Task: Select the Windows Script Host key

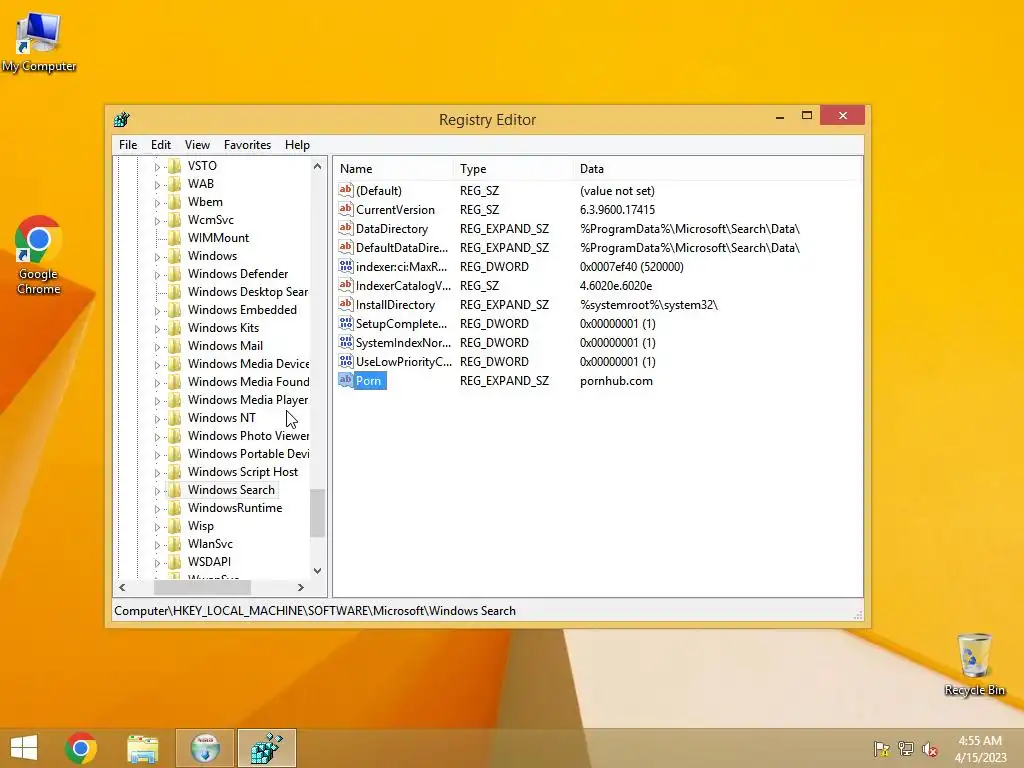Action: coord(243,472)
